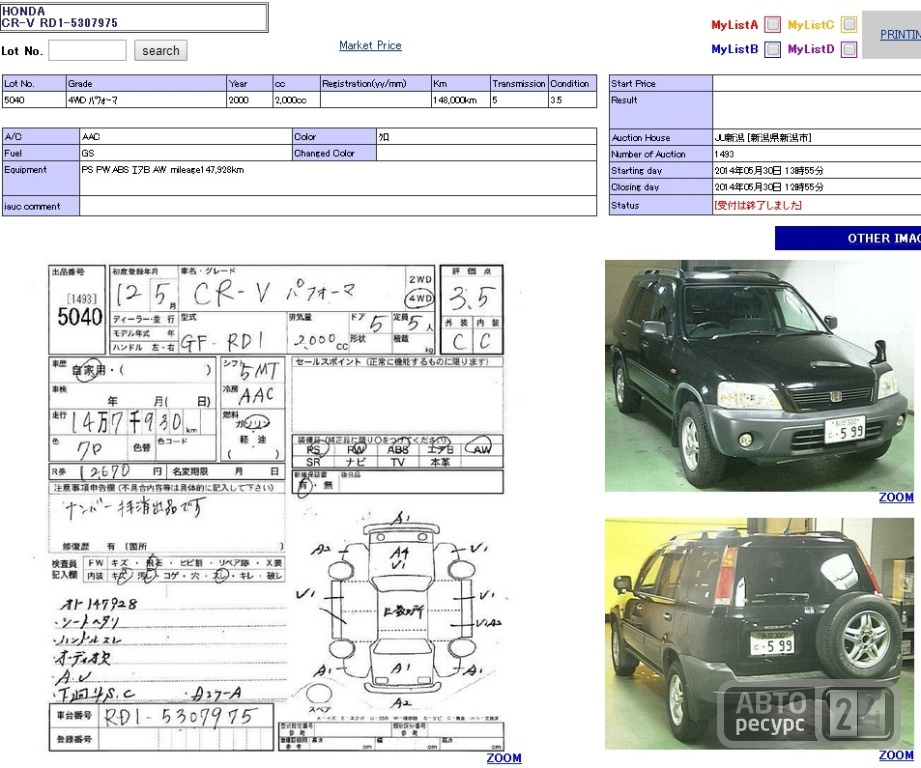
Task: Open ZOOM link under rear car photo
Action: (896, 756)
